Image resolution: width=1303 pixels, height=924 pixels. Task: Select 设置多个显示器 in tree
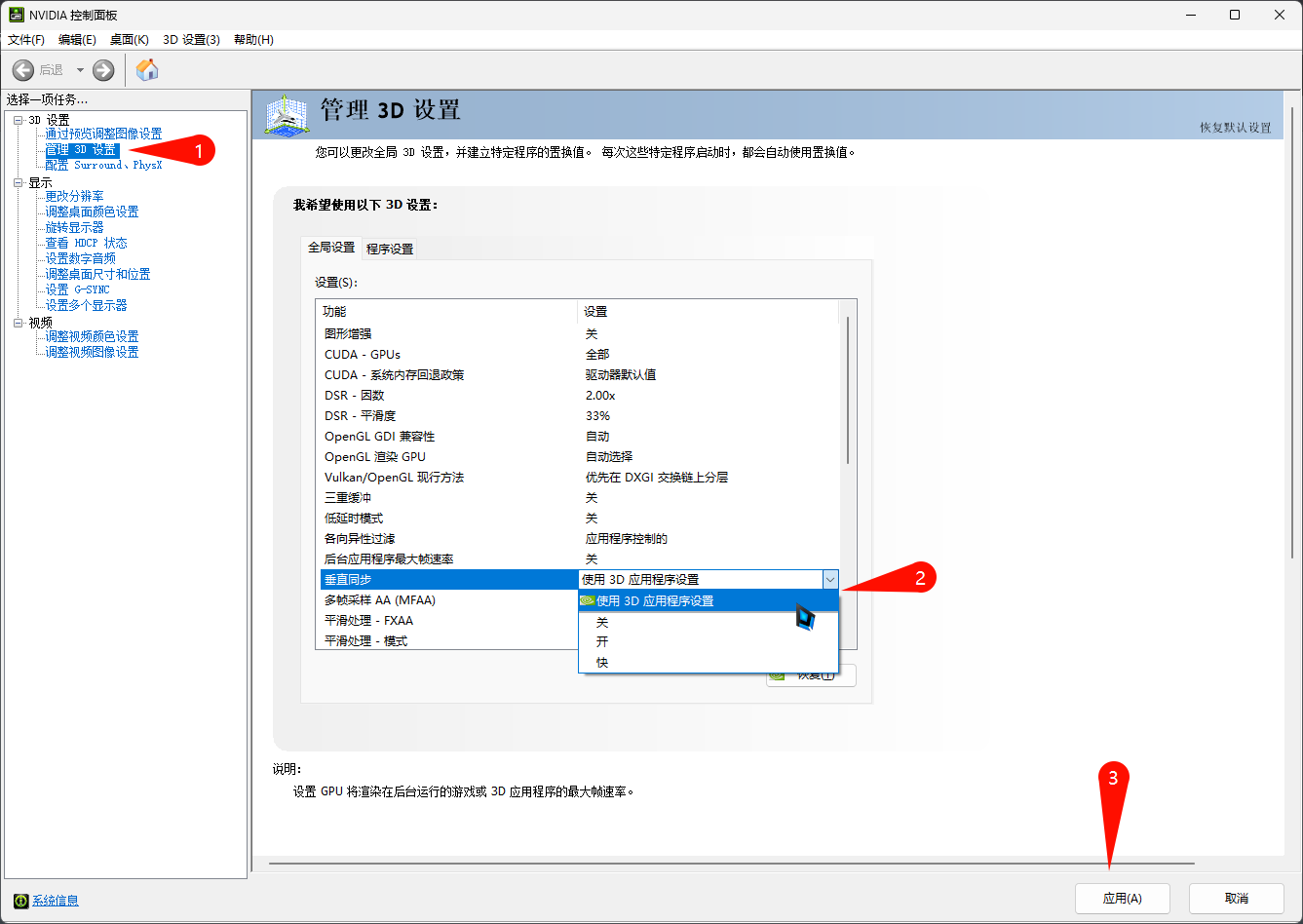click(x=86, y=305)
